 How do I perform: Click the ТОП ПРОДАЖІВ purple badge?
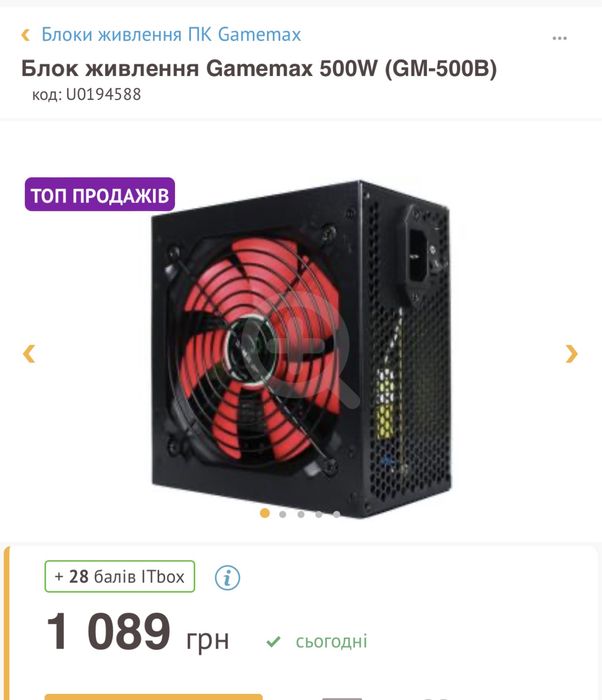pos(100,195)
